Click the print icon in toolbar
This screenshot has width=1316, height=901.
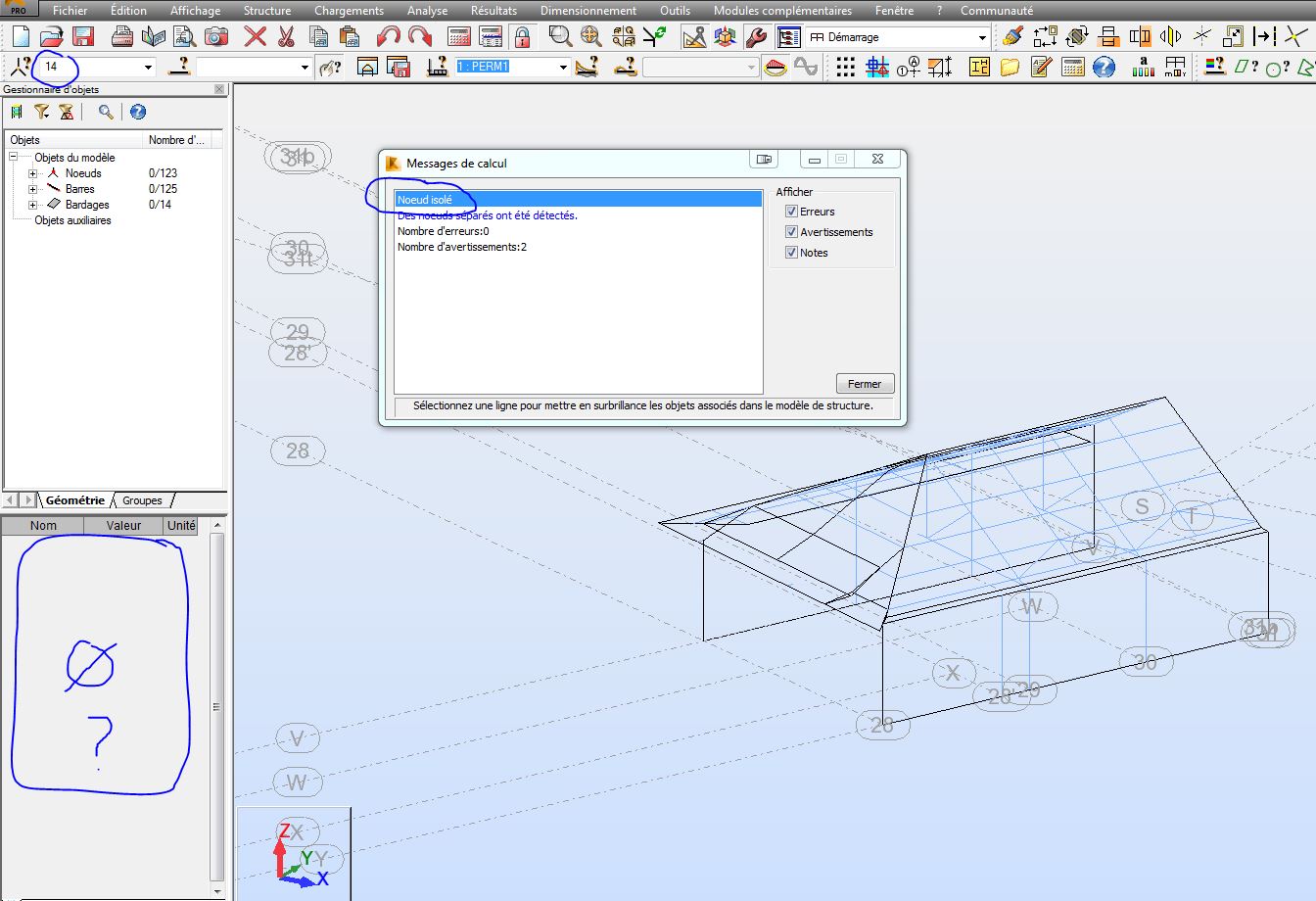[x=122, y=37]
